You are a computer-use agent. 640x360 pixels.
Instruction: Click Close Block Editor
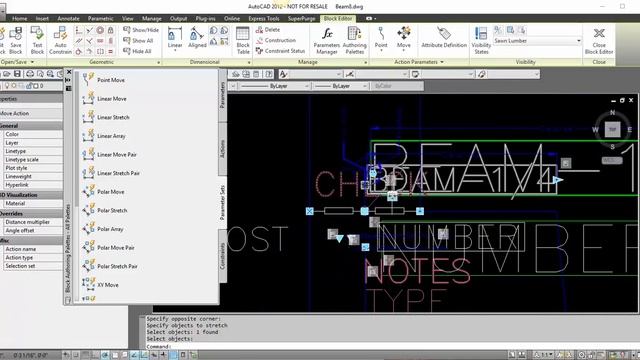tap(599, 40)
